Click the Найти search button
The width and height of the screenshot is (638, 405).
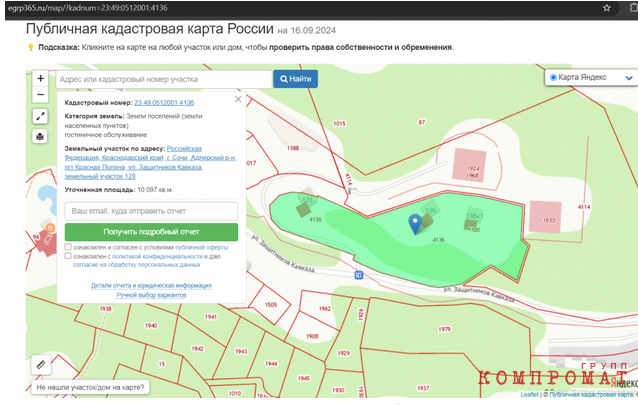tap(295, 79)
